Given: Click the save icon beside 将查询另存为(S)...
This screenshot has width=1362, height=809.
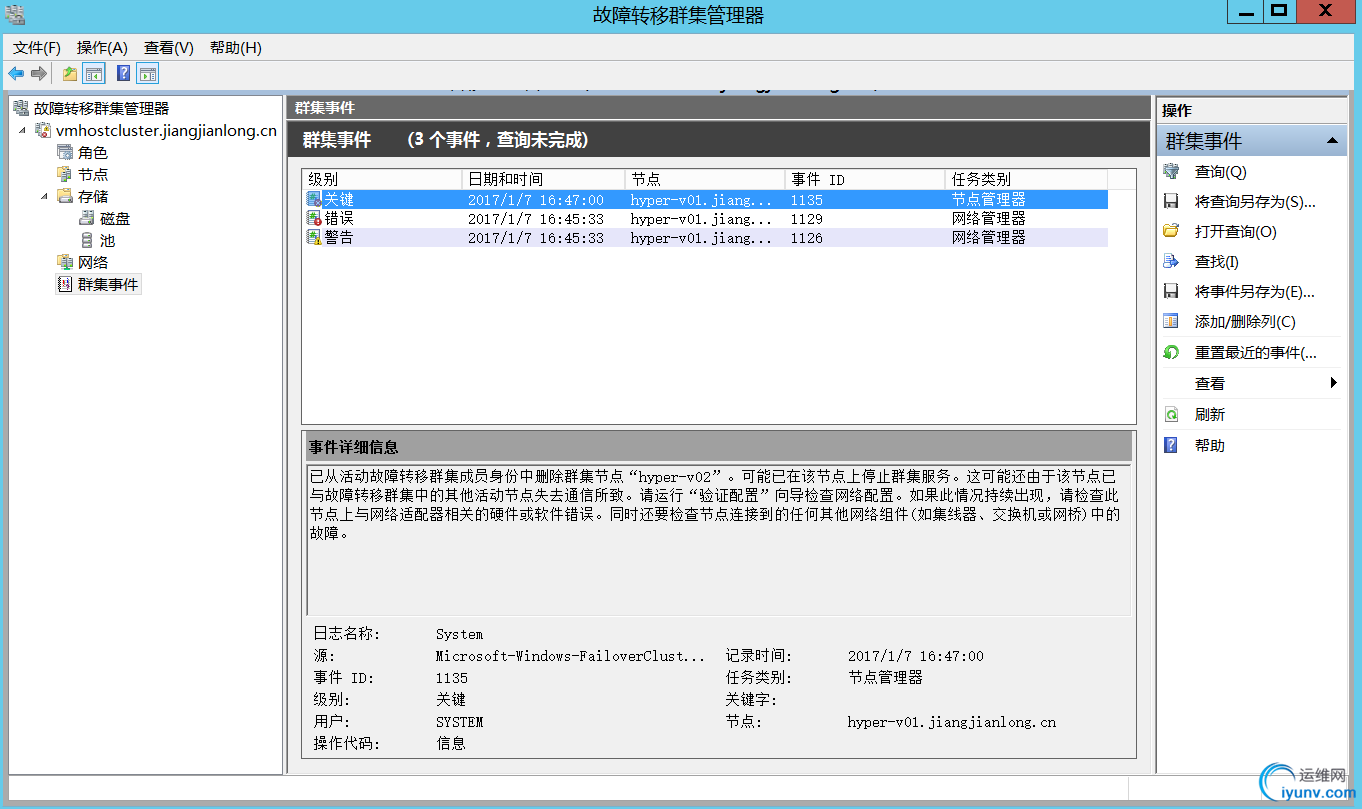Looking at the screenshot, I should (1172, 202).
